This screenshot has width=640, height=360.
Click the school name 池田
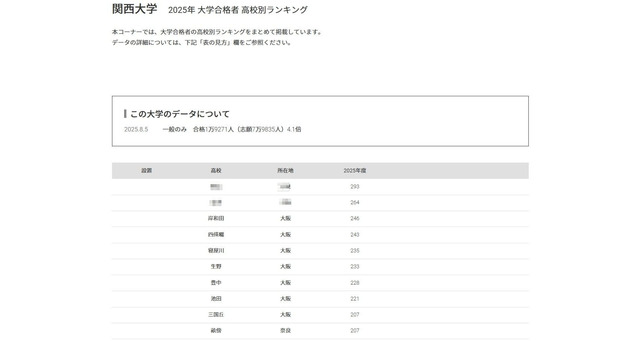(x=216, y=299)
